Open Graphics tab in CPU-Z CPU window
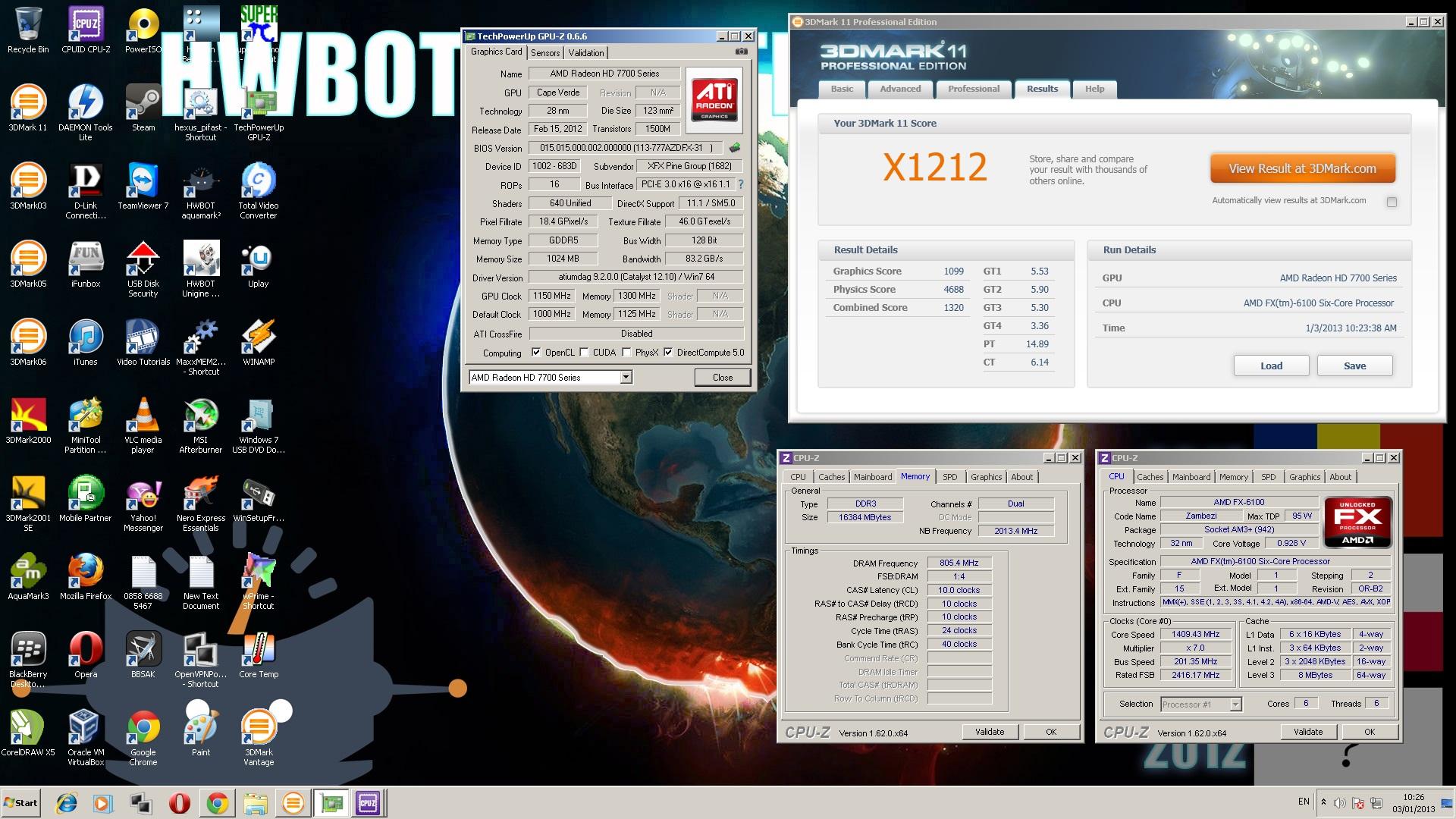 [x=1304, y=477]
